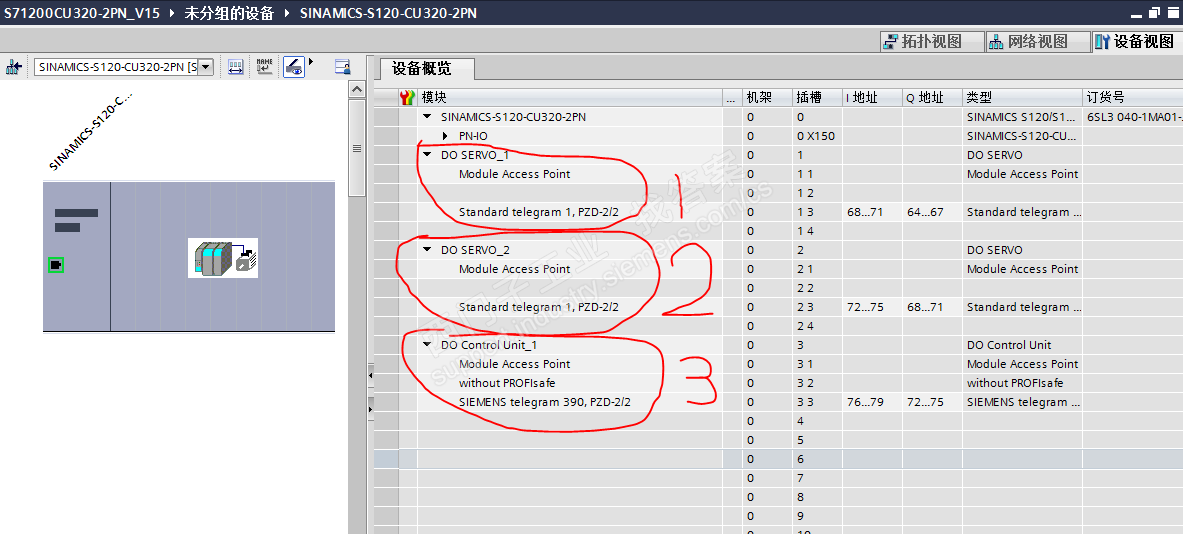Screen dimensions: 1183x534
Task: Click Q address cell 64...67
Action: pyautogui.click(x=933, y=212)
